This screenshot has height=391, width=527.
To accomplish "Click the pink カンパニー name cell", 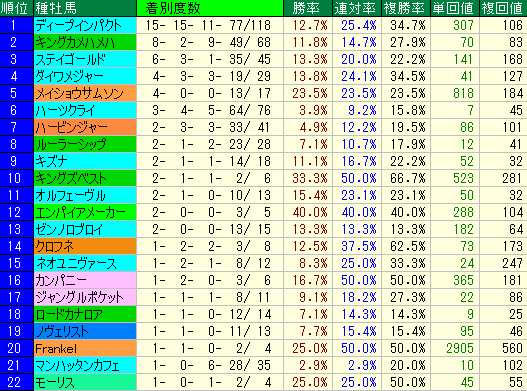I will [x=85, y=280].
